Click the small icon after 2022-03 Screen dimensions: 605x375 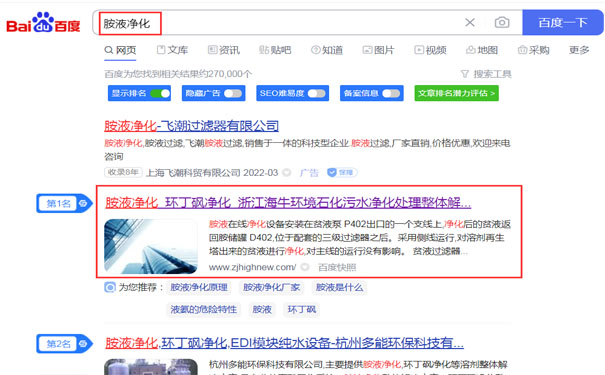[287, 172]
